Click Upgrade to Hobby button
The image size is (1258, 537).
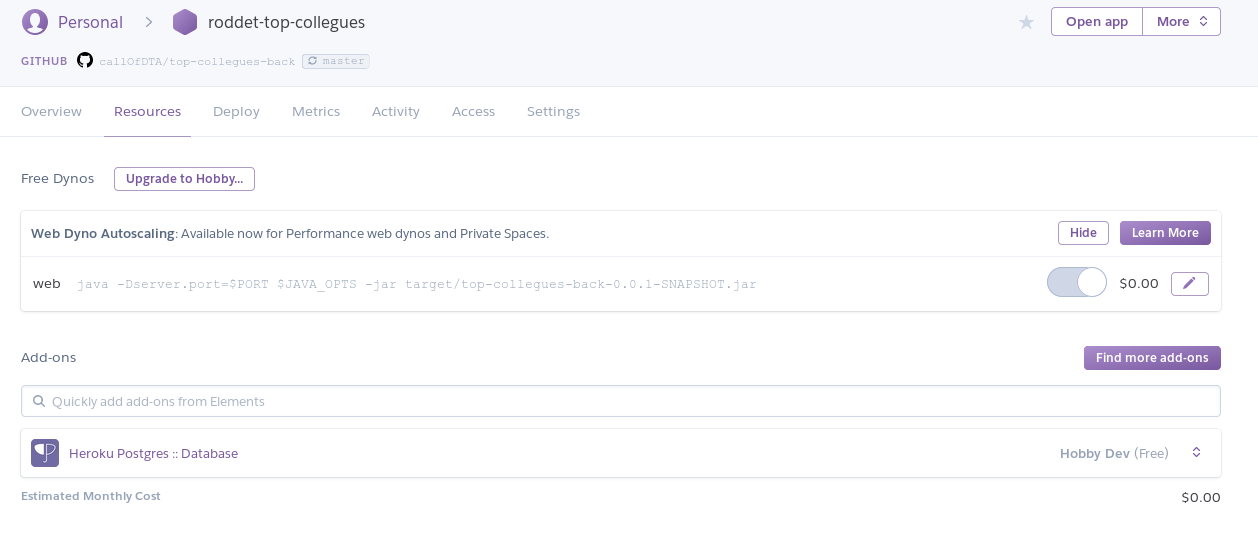point(184,179)
